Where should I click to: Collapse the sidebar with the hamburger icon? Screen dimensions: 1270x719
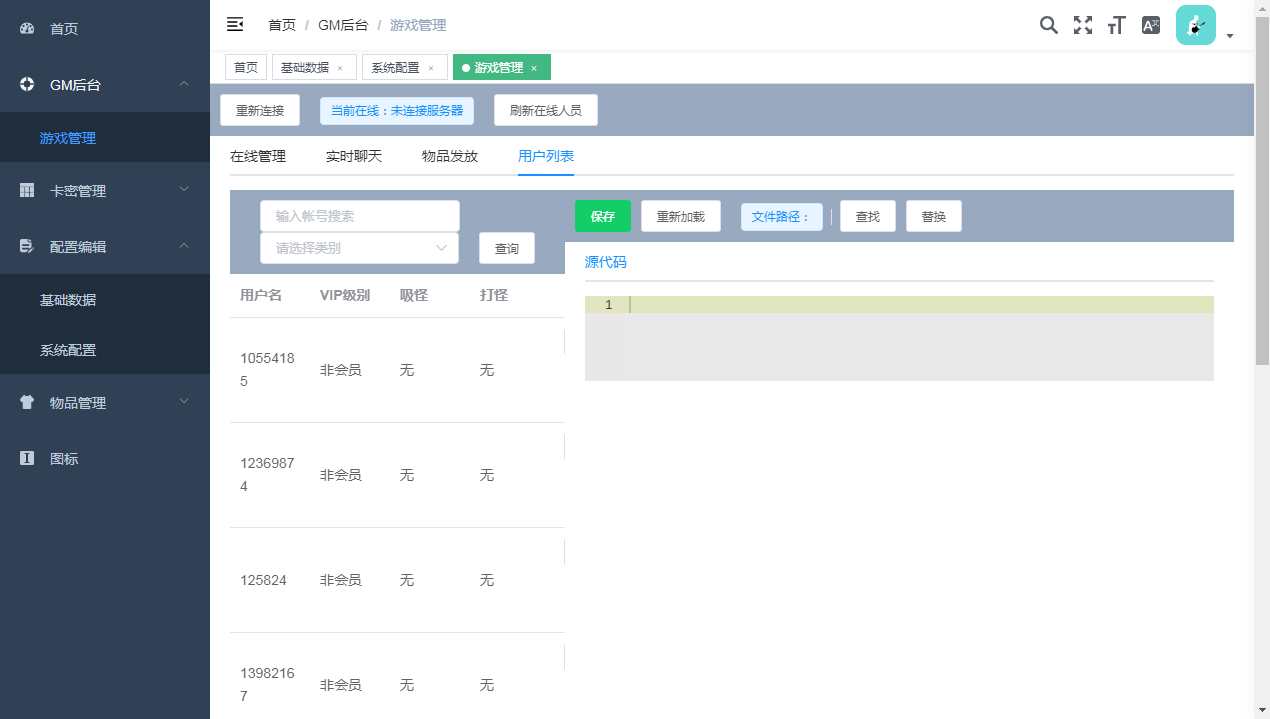[234, 24]
